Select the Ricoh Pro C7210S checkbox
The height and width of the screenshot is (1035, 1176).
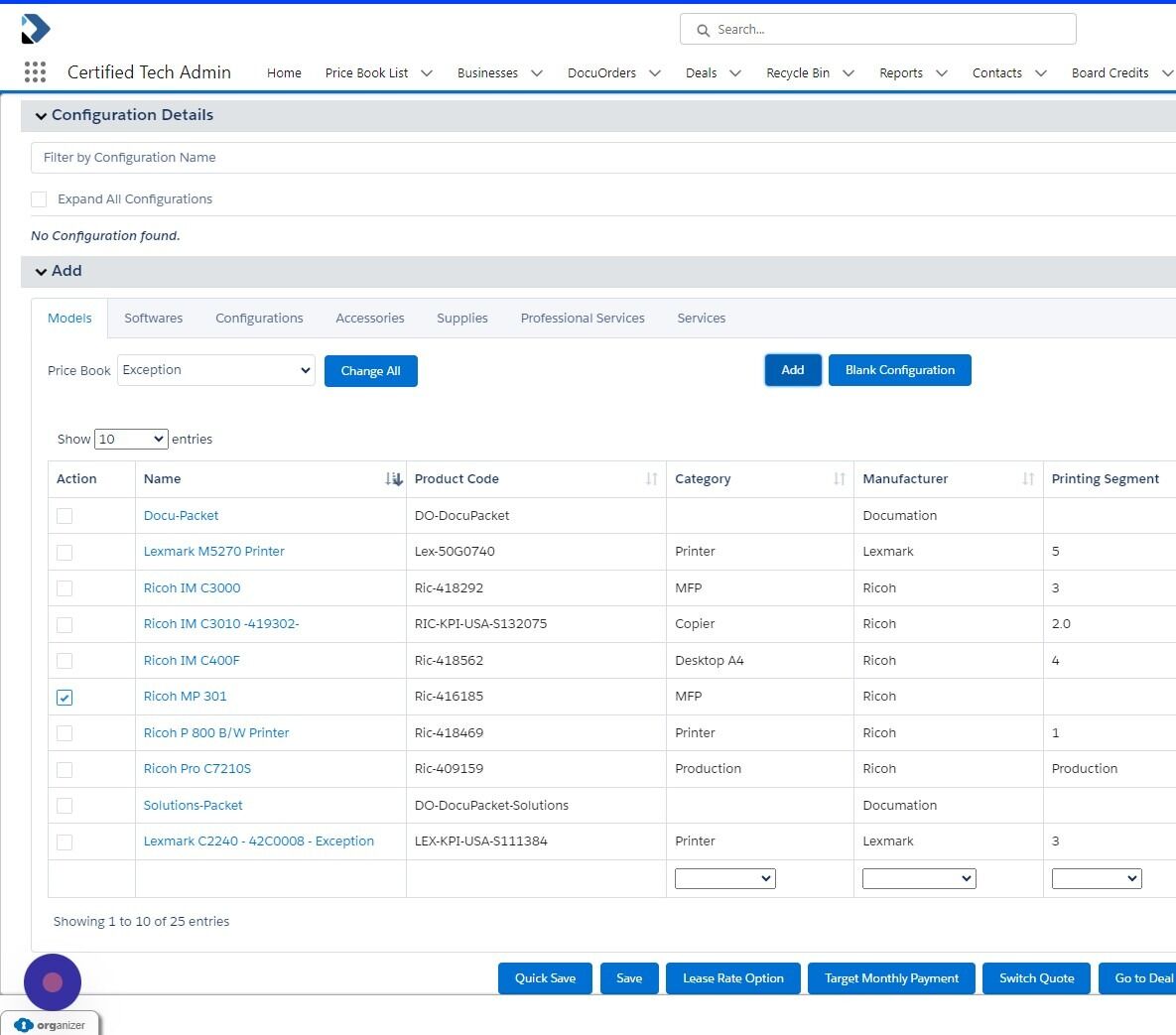(65, 769)
